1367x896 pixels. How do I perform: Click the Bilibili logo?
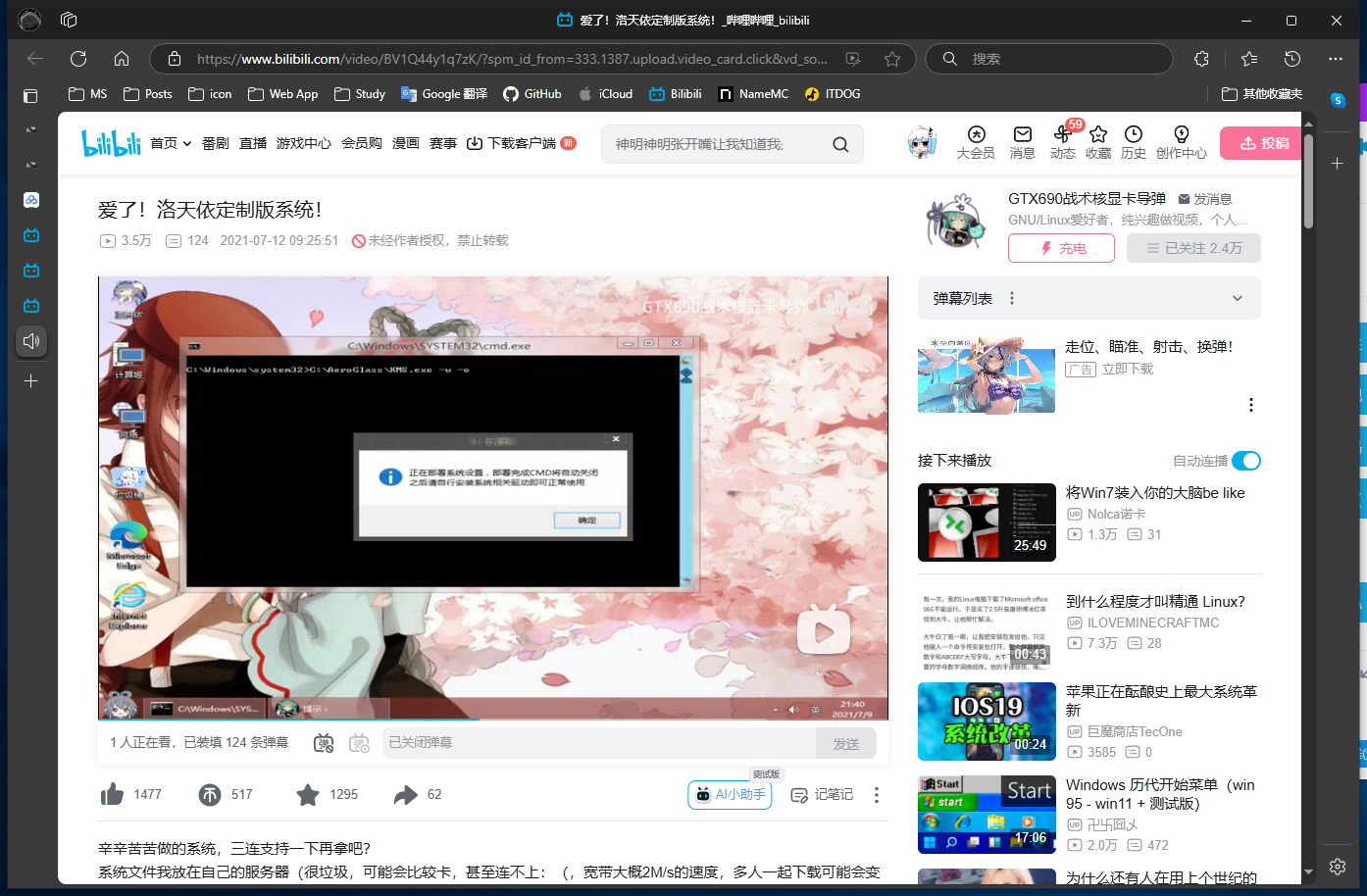[x=111, y=143]
